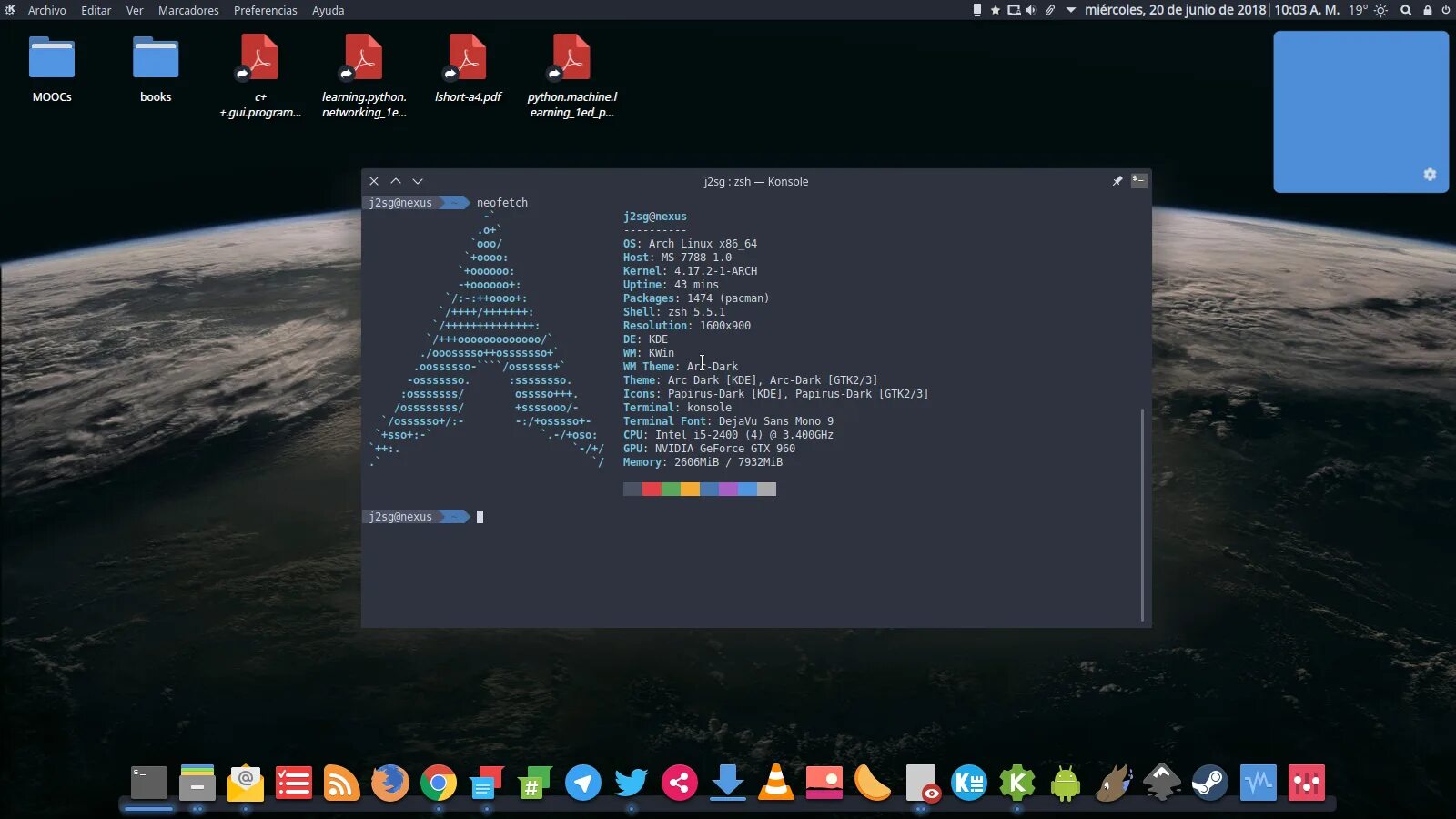Pin the Konsole window on all desktops

tap(1117, 181)
